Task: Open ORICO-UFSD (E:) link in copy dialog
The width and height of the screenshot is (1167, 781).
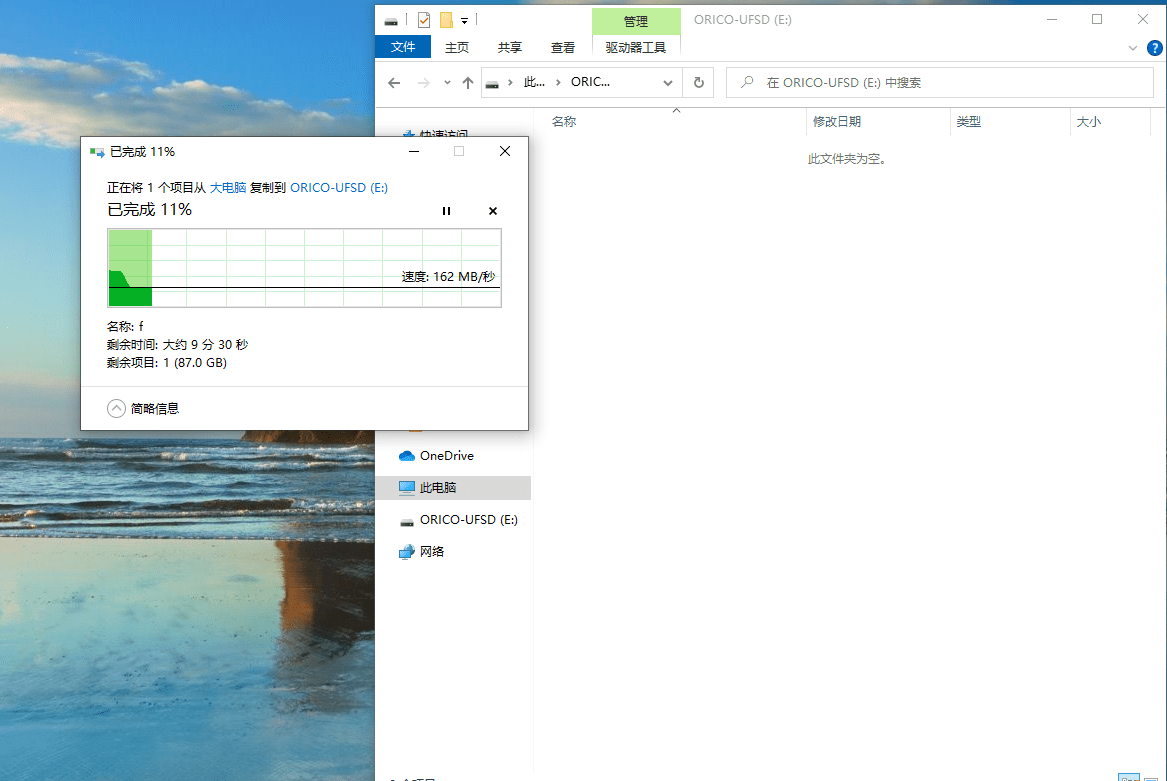Action: coord(338,187)
